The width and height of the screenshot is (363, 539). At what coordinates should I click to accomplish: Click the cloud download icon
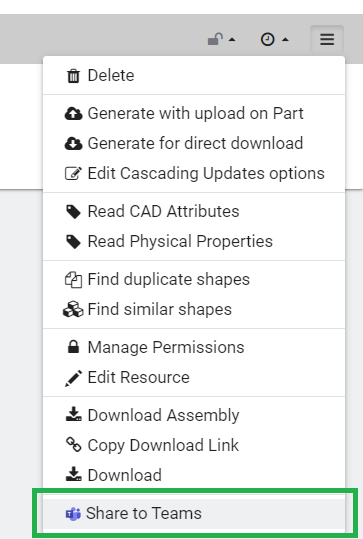pyautogui.click(x=73, y=143)
